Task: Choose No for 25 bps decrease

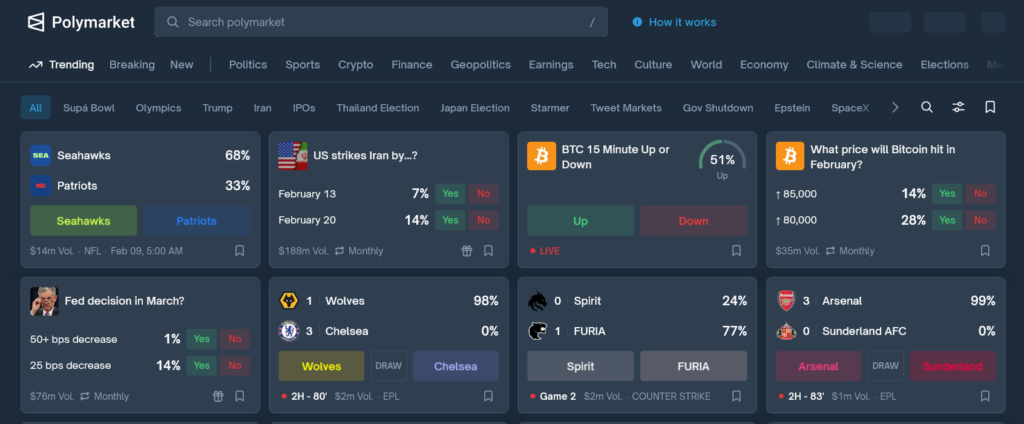Action: (235, 365)
